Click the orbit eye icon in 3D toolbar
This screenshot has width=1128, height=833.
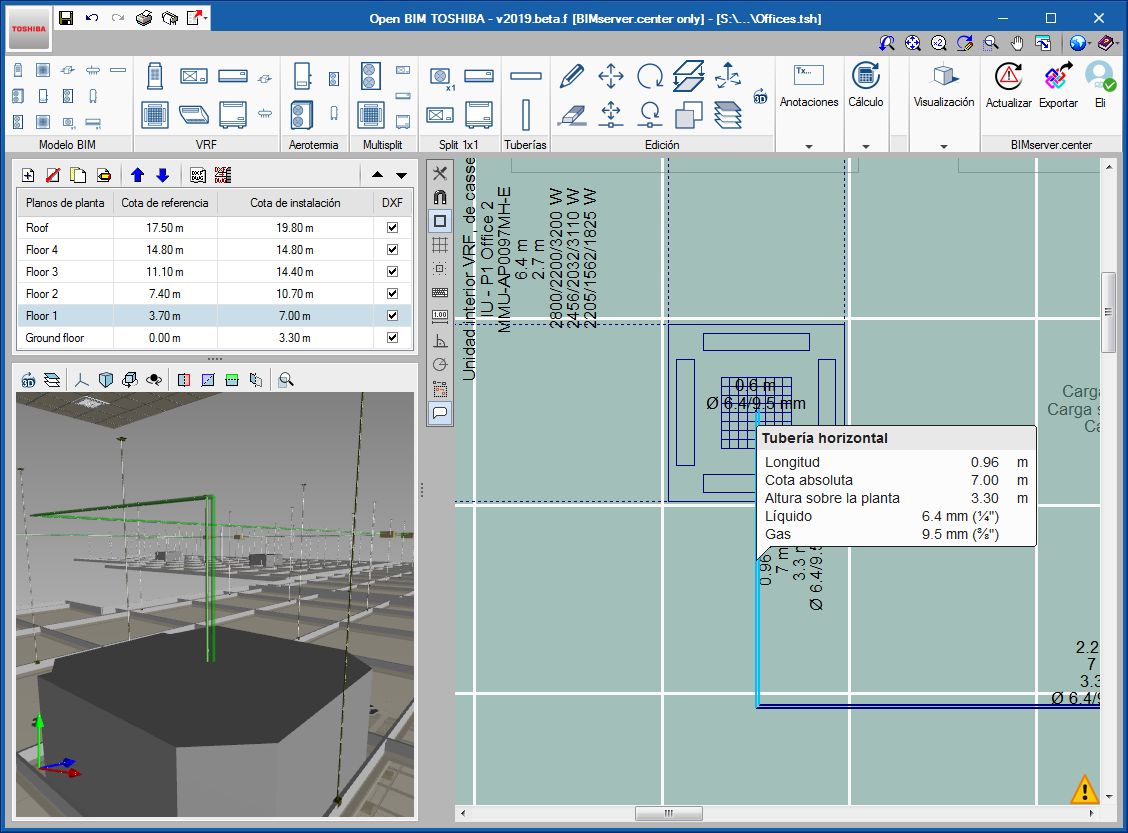[153, 380]
